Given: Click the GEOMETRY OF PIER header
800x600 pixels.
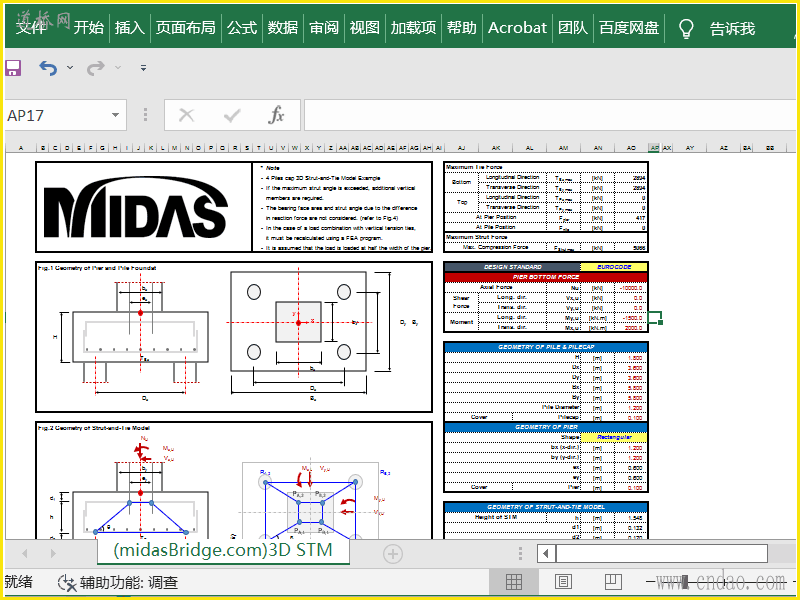Looking at the screenshot, I should [546, 427].
